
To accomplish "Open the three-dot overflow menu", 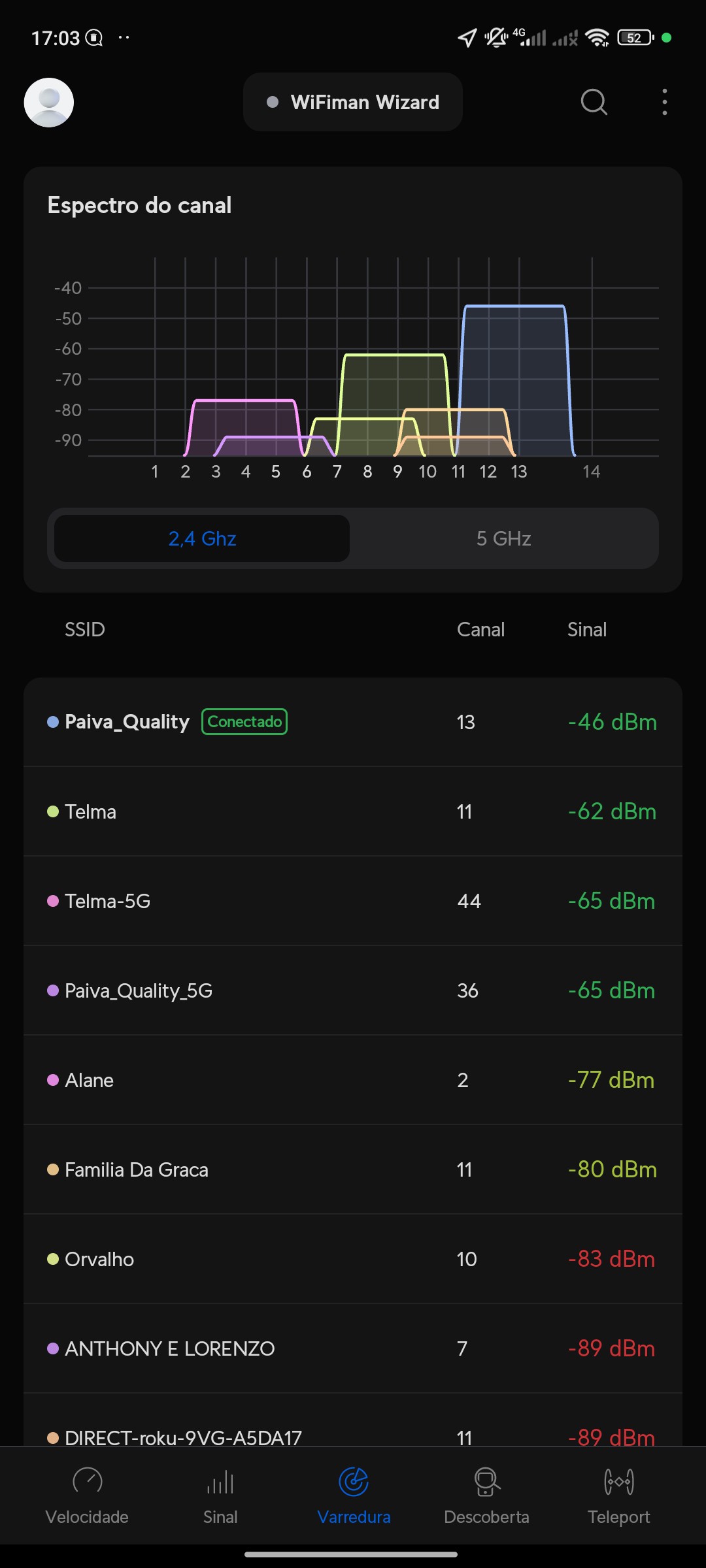I will coord(664,103).
